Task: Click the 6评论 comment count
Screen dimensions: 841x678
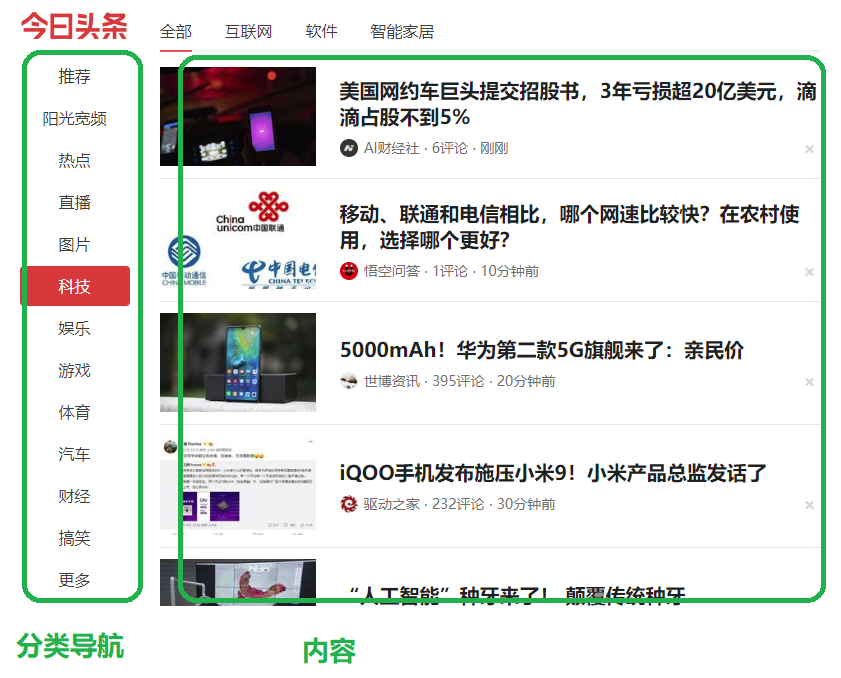Action: click(449, 148)
